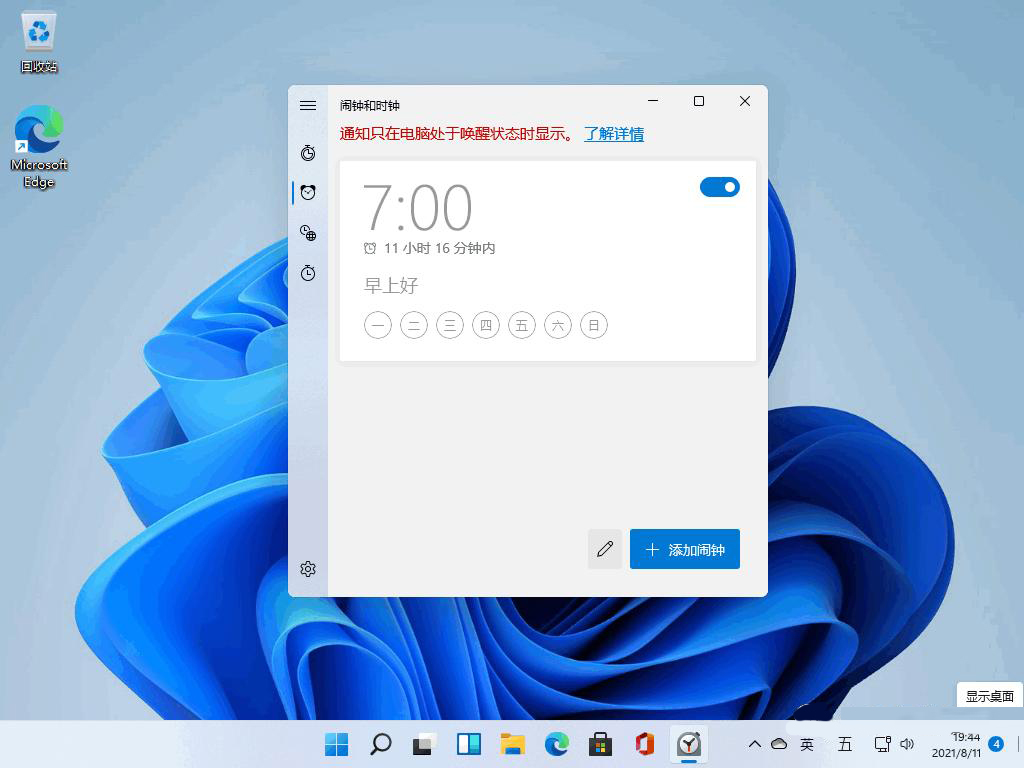Open volume speaker tray icon

pos(906,744)
